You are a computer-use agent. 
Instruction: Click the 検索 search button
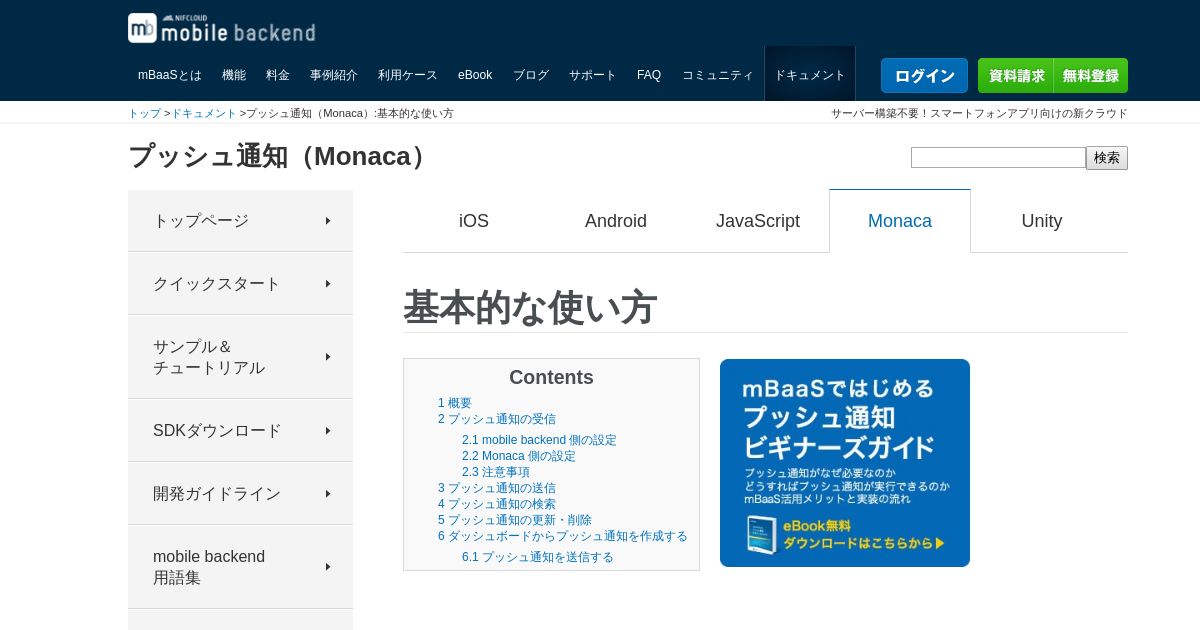tap(1107, 158)
